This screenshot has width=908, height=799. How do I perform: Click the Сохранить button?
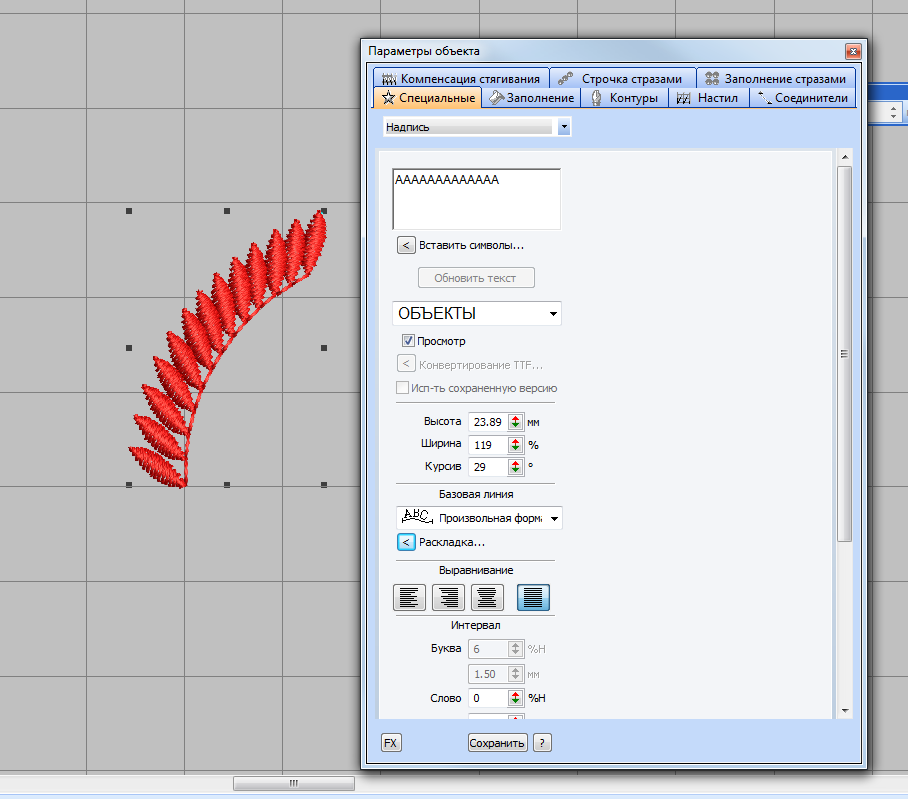pyautogui.click(x=497, y=743)
